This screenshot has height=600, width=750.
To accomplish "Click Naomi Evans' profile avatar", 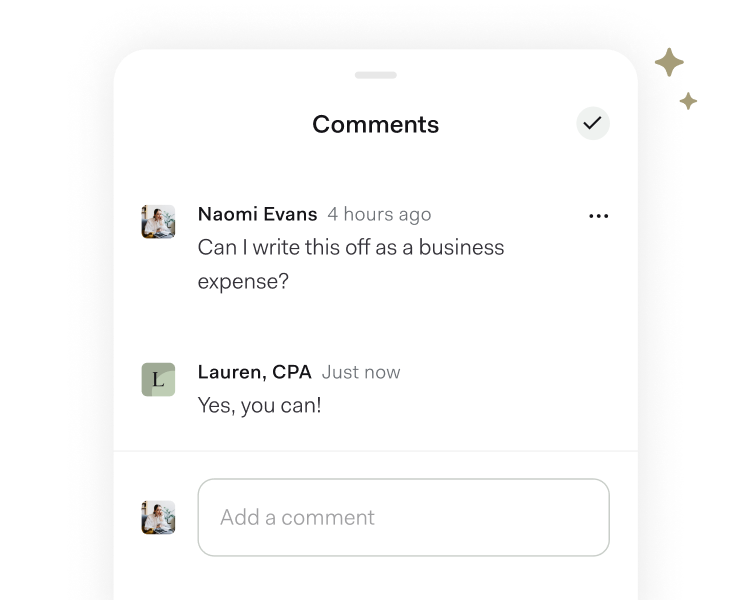I will pyautogui.click(x=158, y=221).
